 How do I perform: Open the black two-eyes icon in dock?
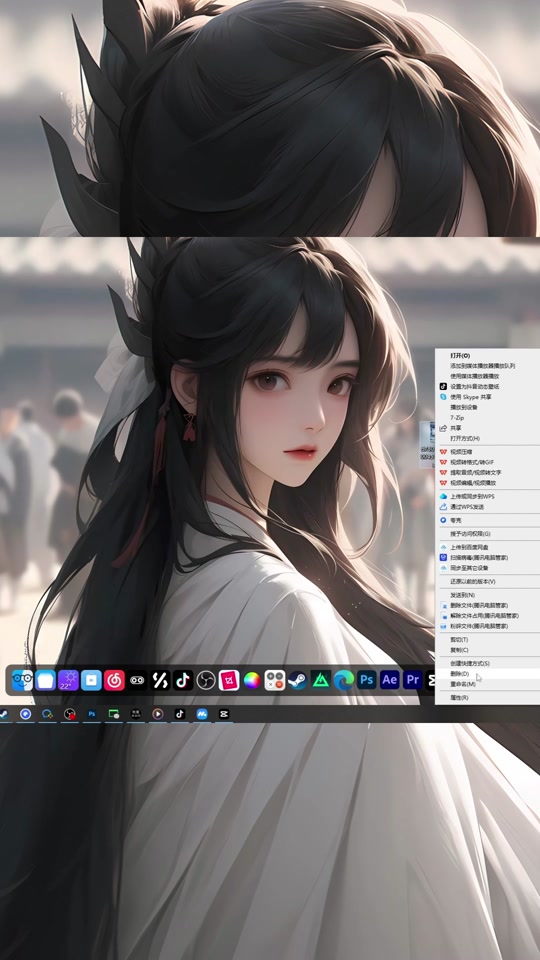pyautogui.click(x=137, y=680)
